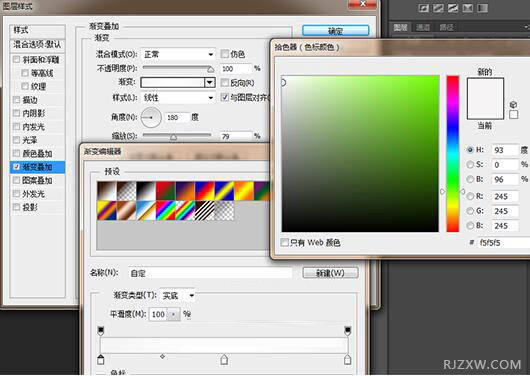Click the 不透明度 slider track

click(x=178, y=67)
